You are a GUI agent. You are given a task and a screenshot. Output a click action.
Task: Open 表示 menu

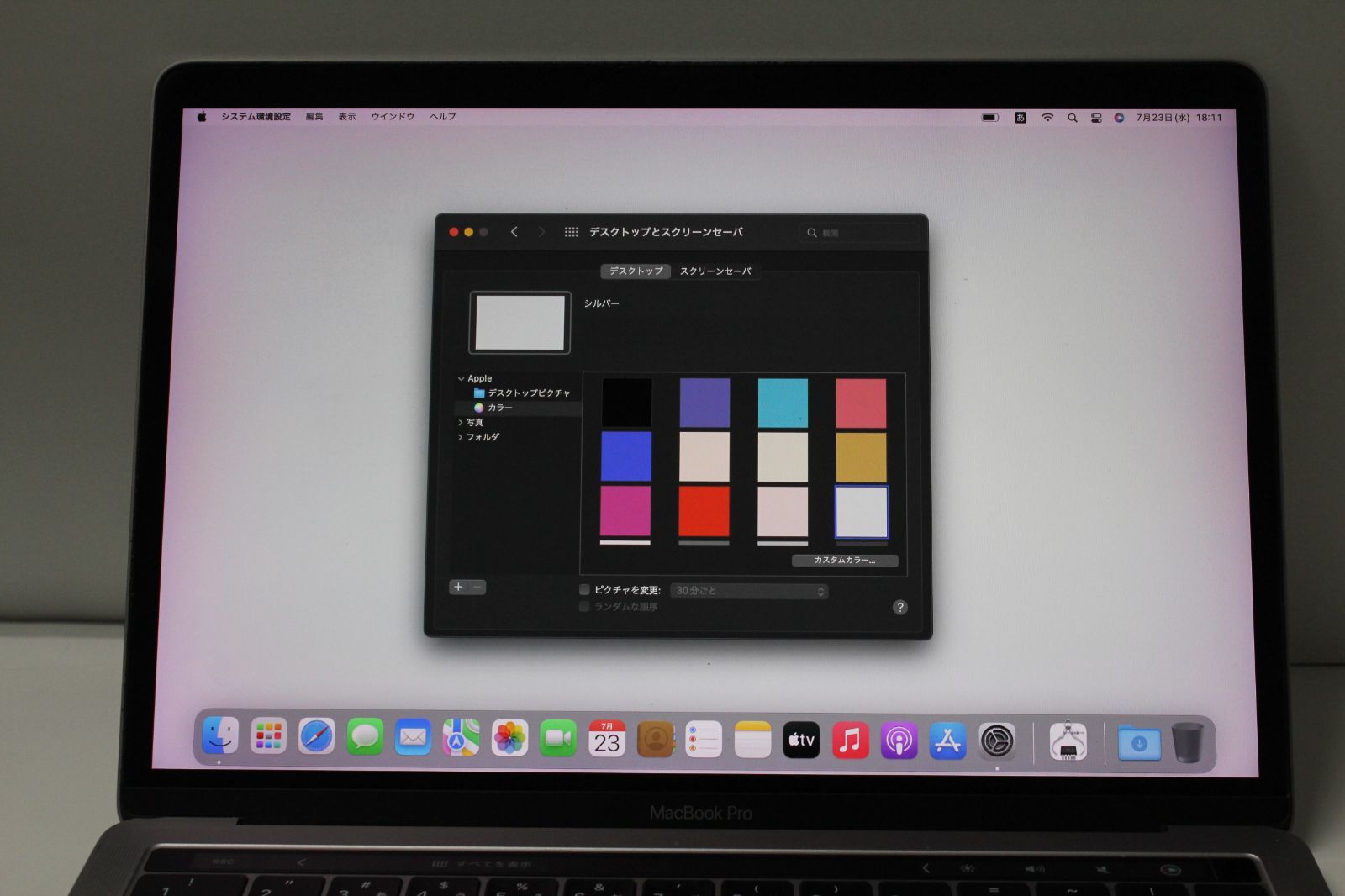point(347,117)
